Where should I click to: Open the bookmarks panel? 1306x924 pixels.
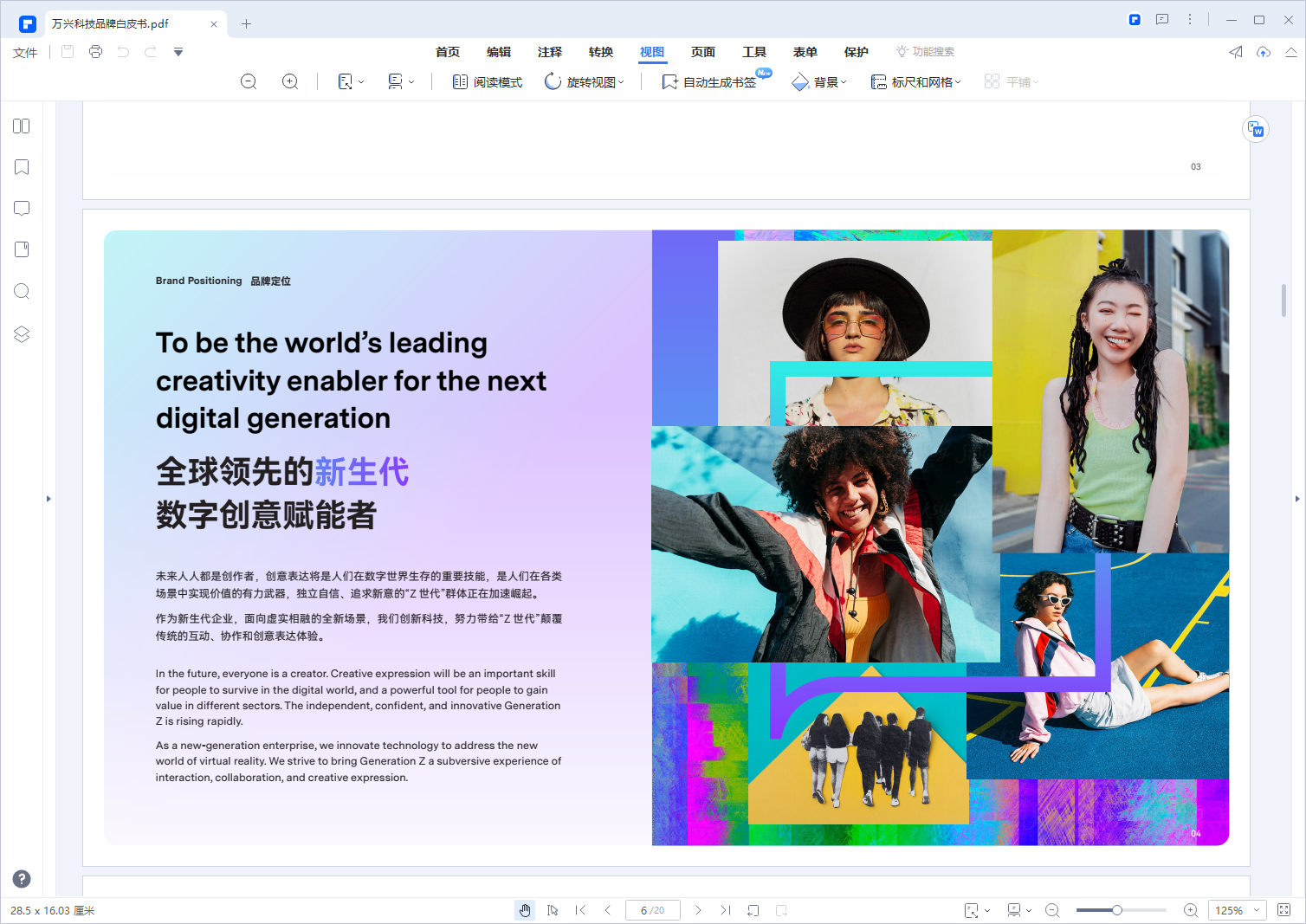(x=21, y=166)
